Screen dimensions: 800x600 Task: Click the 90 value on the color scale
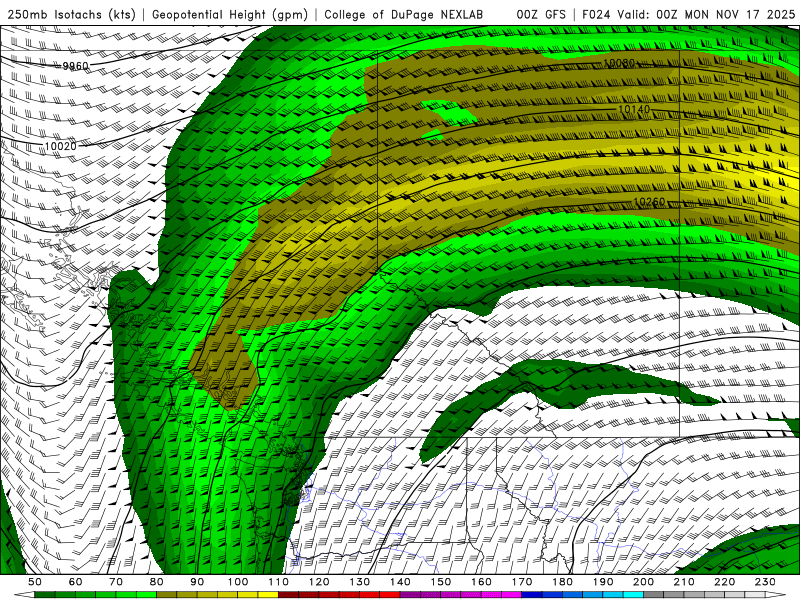point(197,582)
